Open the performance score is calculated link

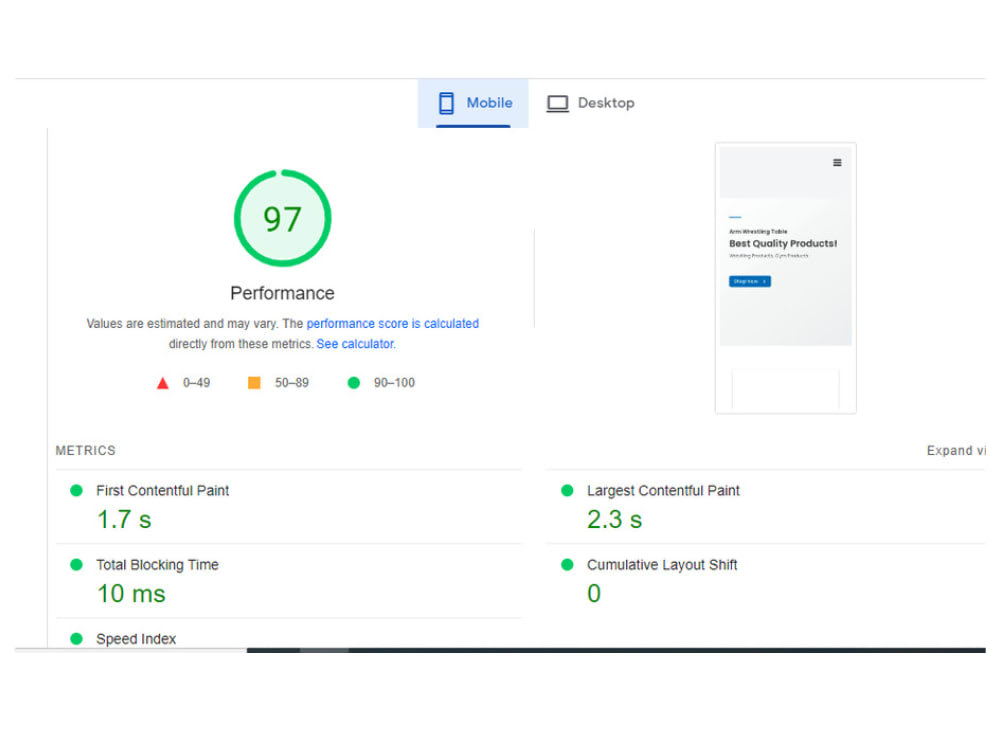(x=393, y=323)
